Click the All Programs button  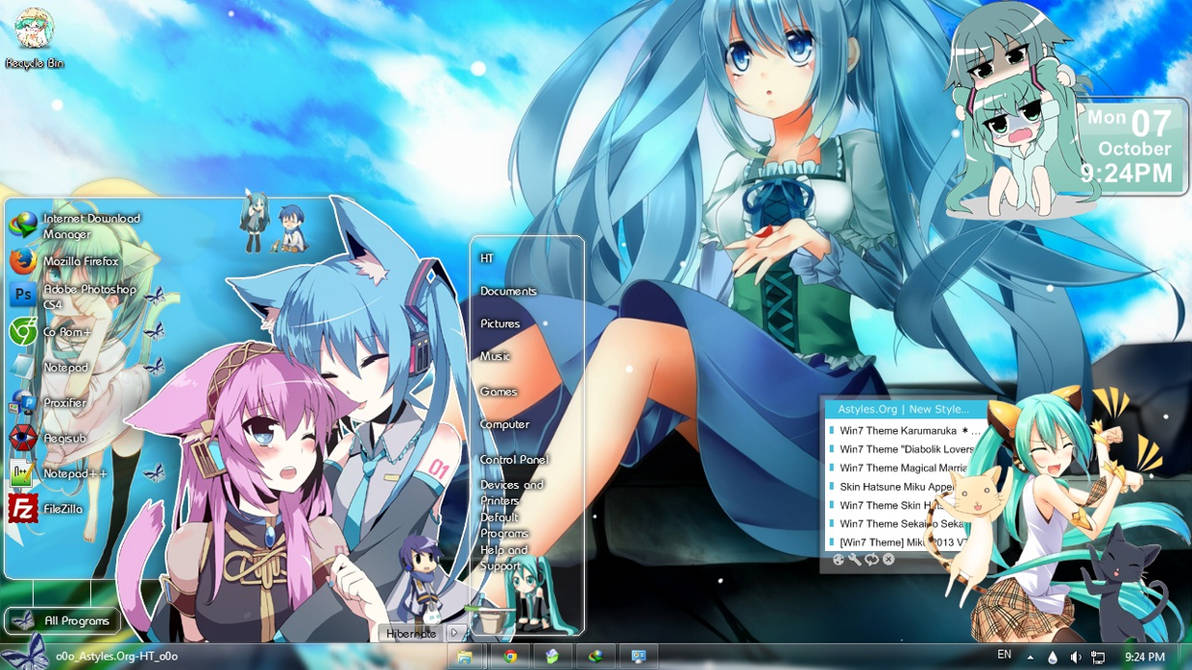point(62,621)
